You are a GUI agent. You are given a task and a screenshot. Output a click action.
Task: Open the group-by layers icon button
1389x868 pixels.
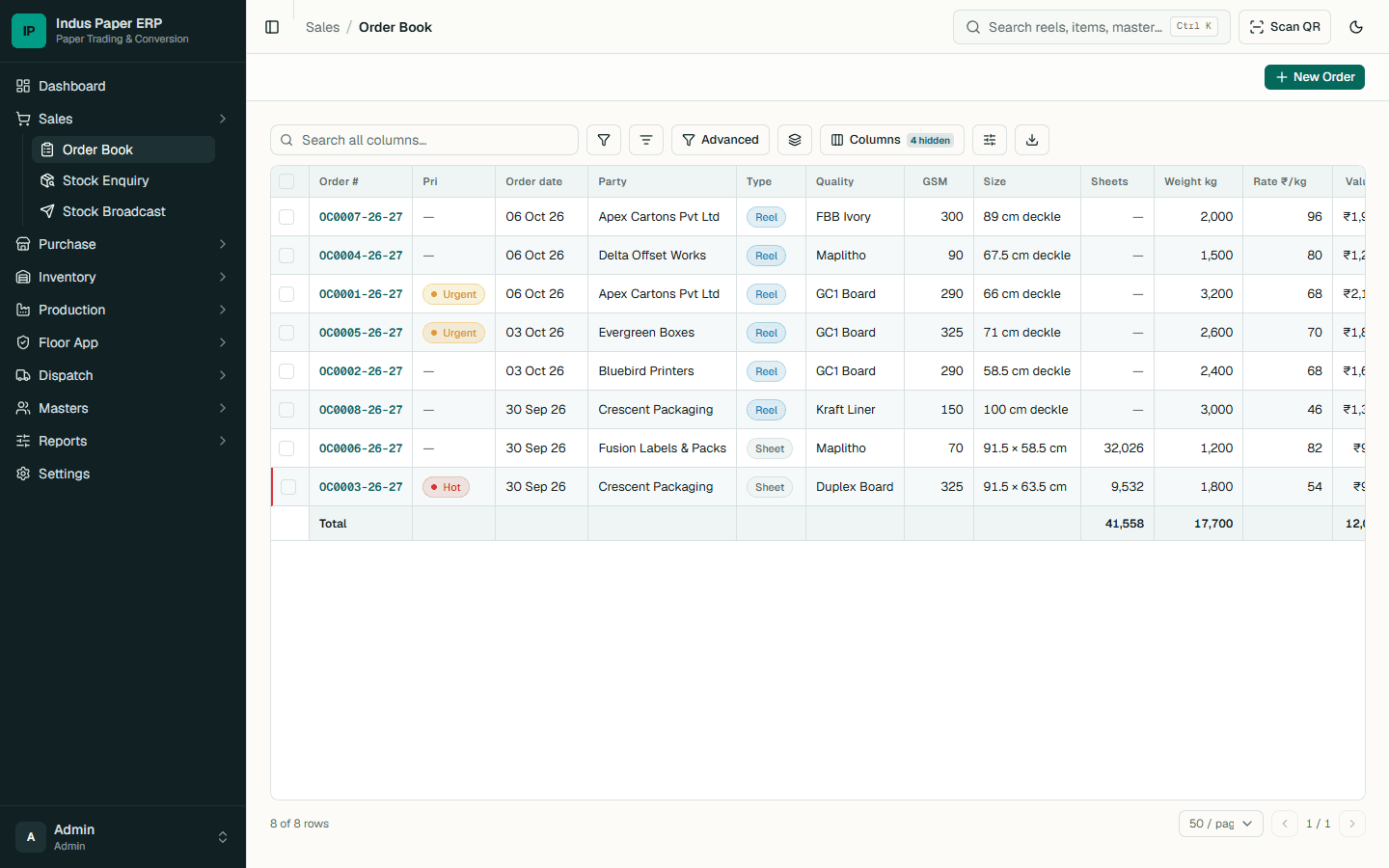click(x=795, y=140)
